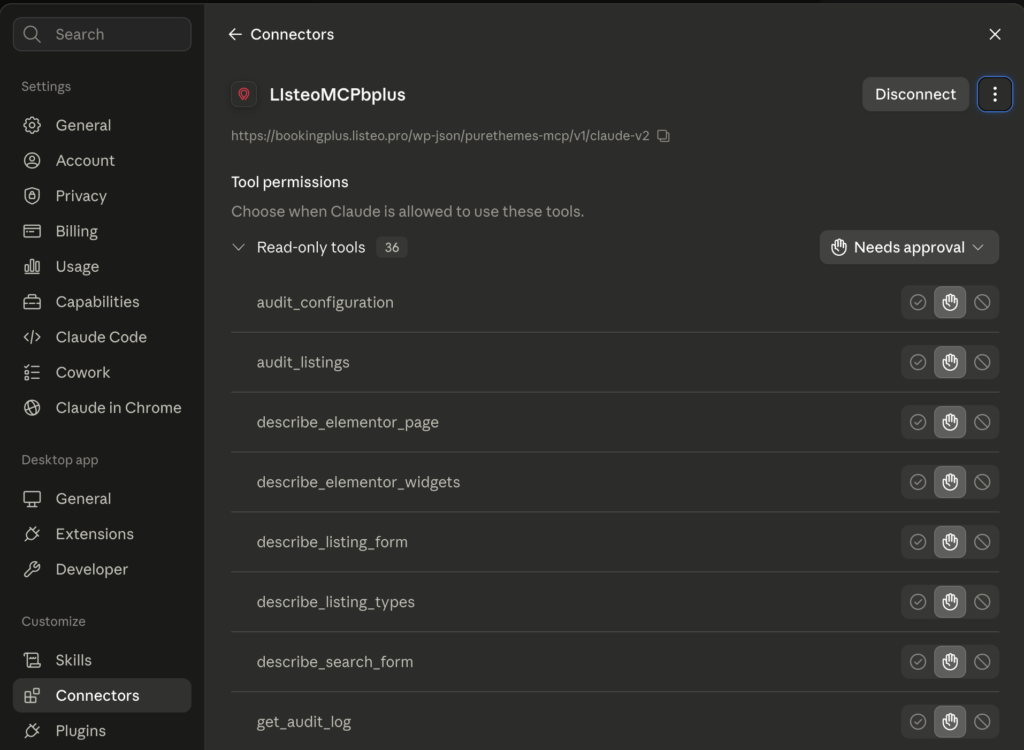The image size is (1024, 750).
Task: Always allow describe_elementor_page tool
Action: click(x=918, y=422)
